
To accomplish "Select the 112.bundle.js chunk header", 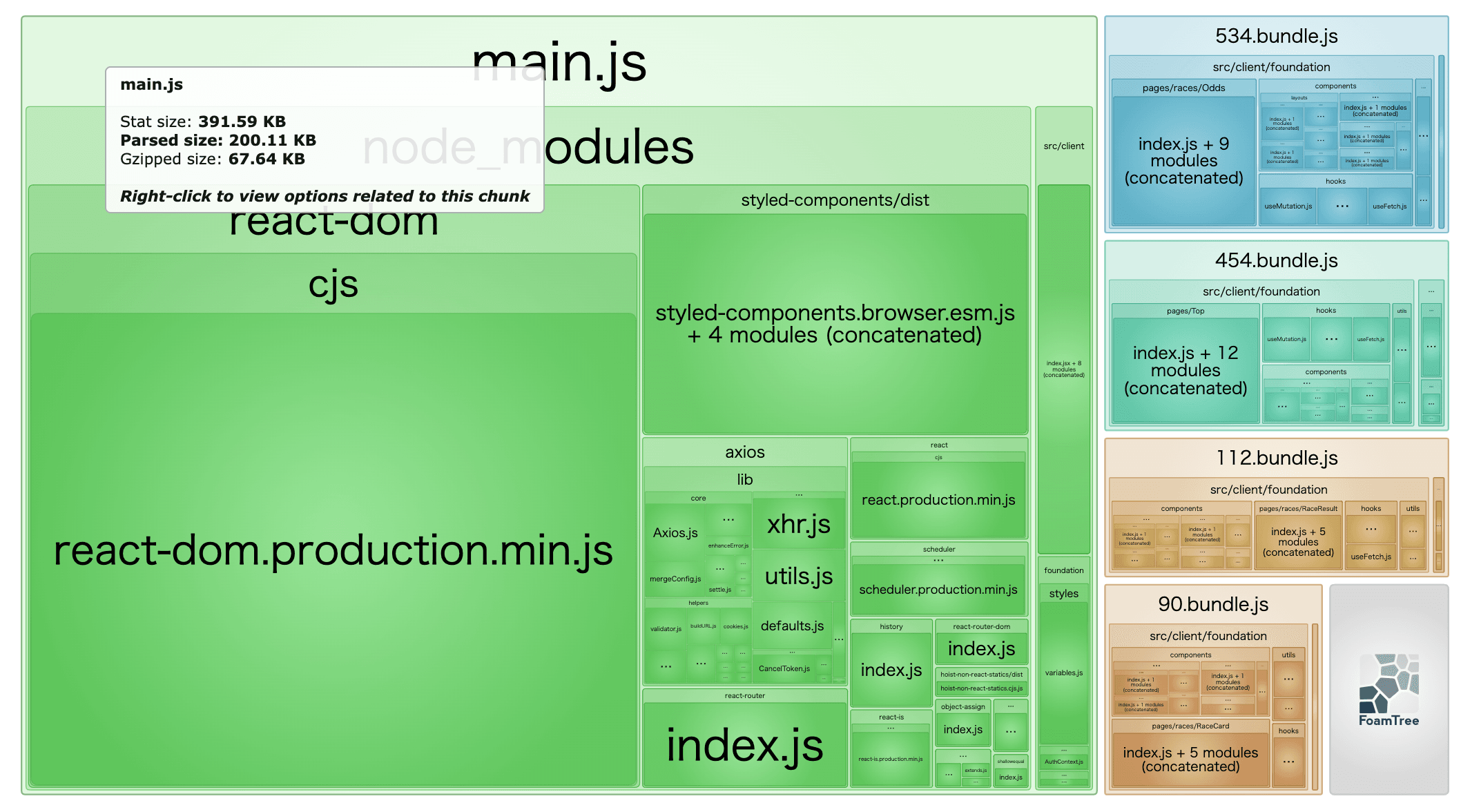I will (x=1276, y=458).
